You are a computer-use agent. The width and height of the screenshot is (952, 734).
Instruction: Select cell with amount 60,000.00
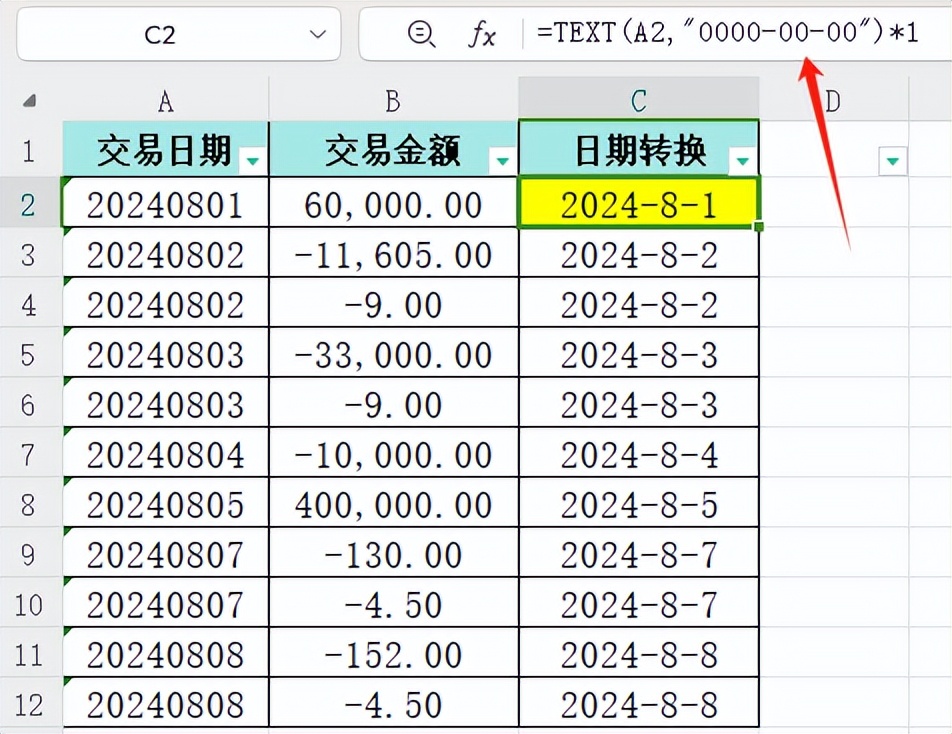pyautogui.click(x=393, y=203)
